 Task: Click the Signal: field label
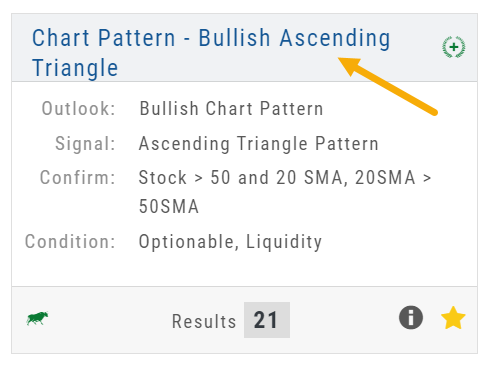tap(85, 144)
